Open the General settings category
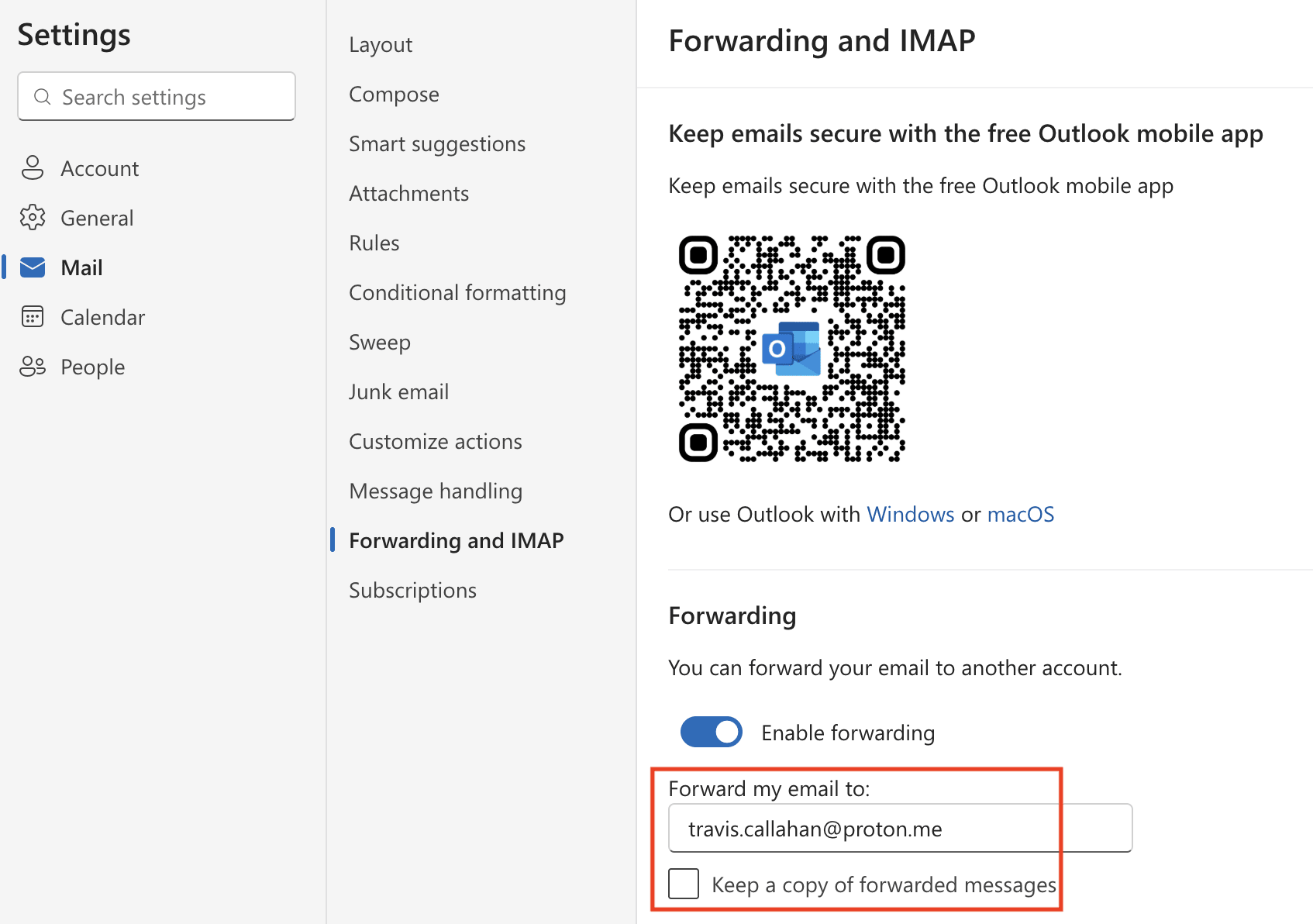Screen dimensions: 1313x924 click(x=97, y=218)
